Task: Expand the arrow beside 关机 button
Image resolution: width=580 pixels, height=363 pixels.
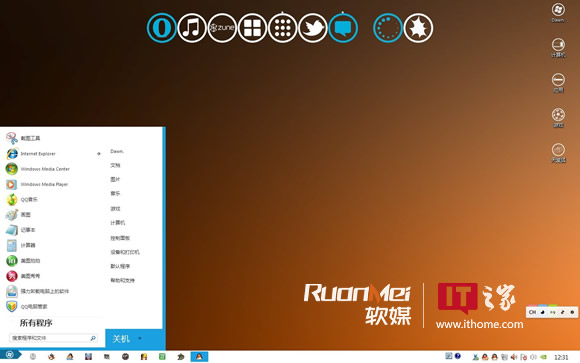Action: (x=140, y=338)
